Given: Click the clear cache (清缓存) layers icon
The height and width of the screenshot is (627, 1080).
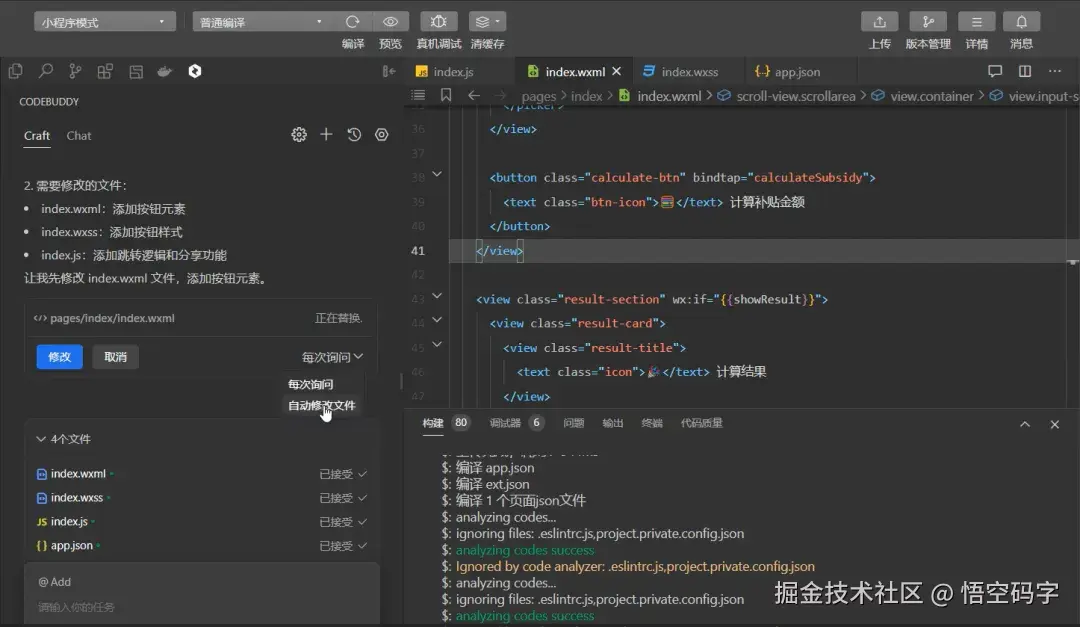Looking at the screenshot, I should pyautogui.click(x=487, y=21).
